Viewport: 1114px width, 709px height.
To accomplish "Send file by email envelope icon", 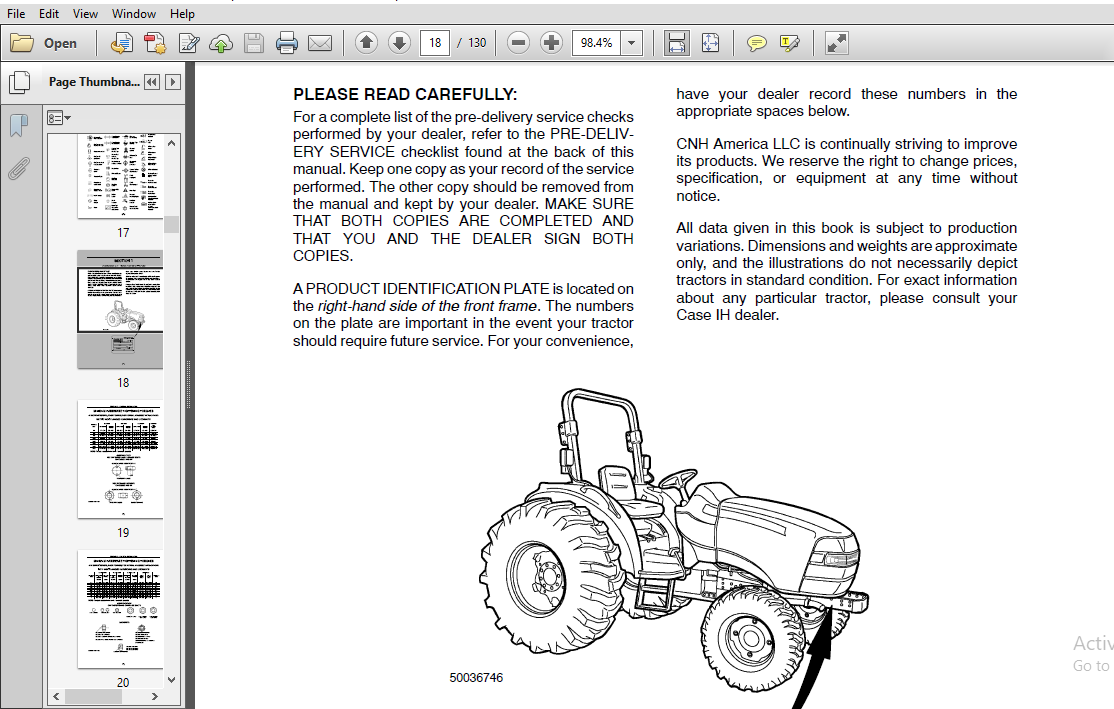I will pyautogui.click(x=320, y=43).
